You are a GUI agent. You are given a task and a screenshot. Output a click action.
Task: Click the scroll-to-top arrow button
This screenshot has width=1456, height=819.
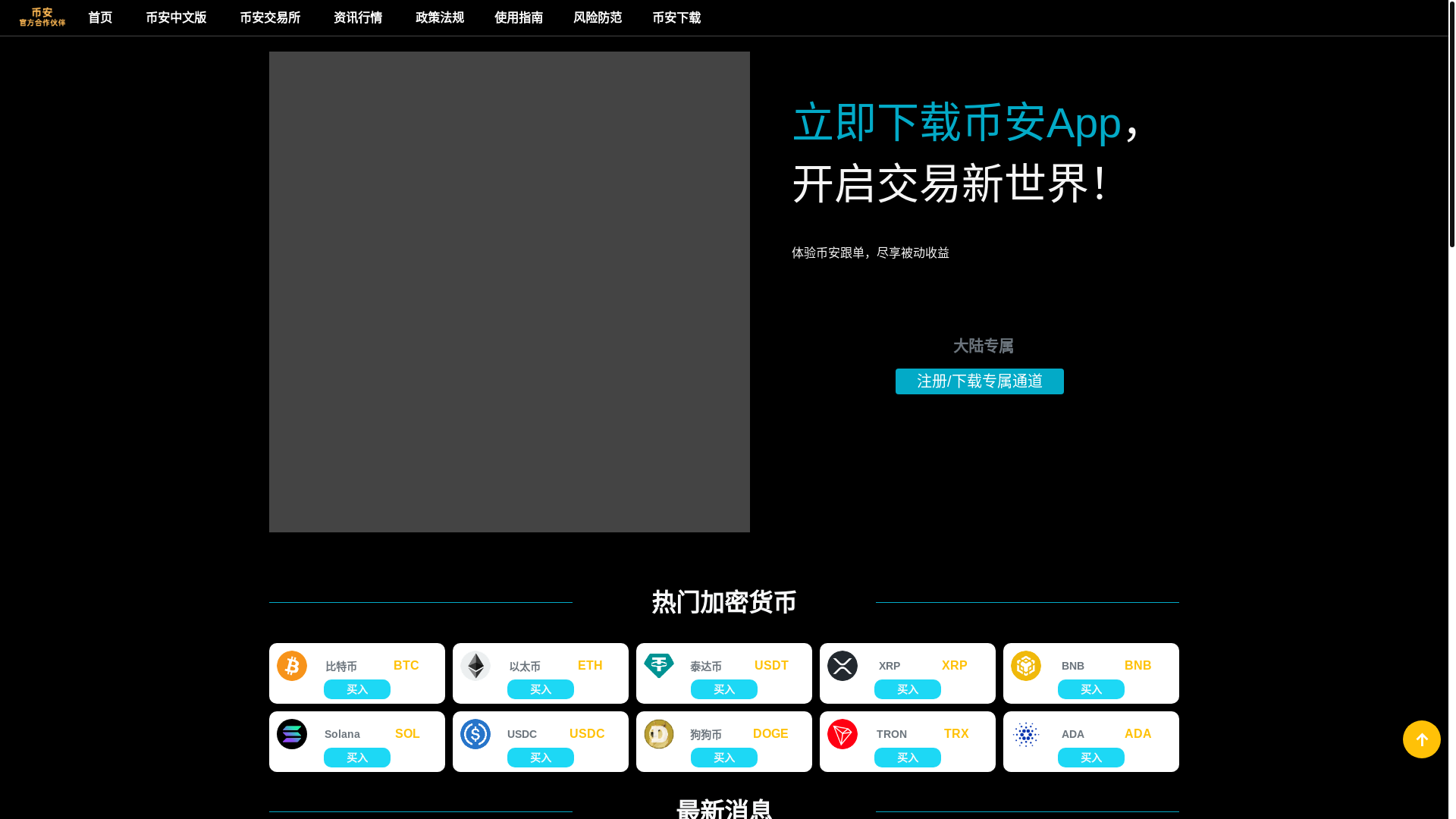[1422, 739]
